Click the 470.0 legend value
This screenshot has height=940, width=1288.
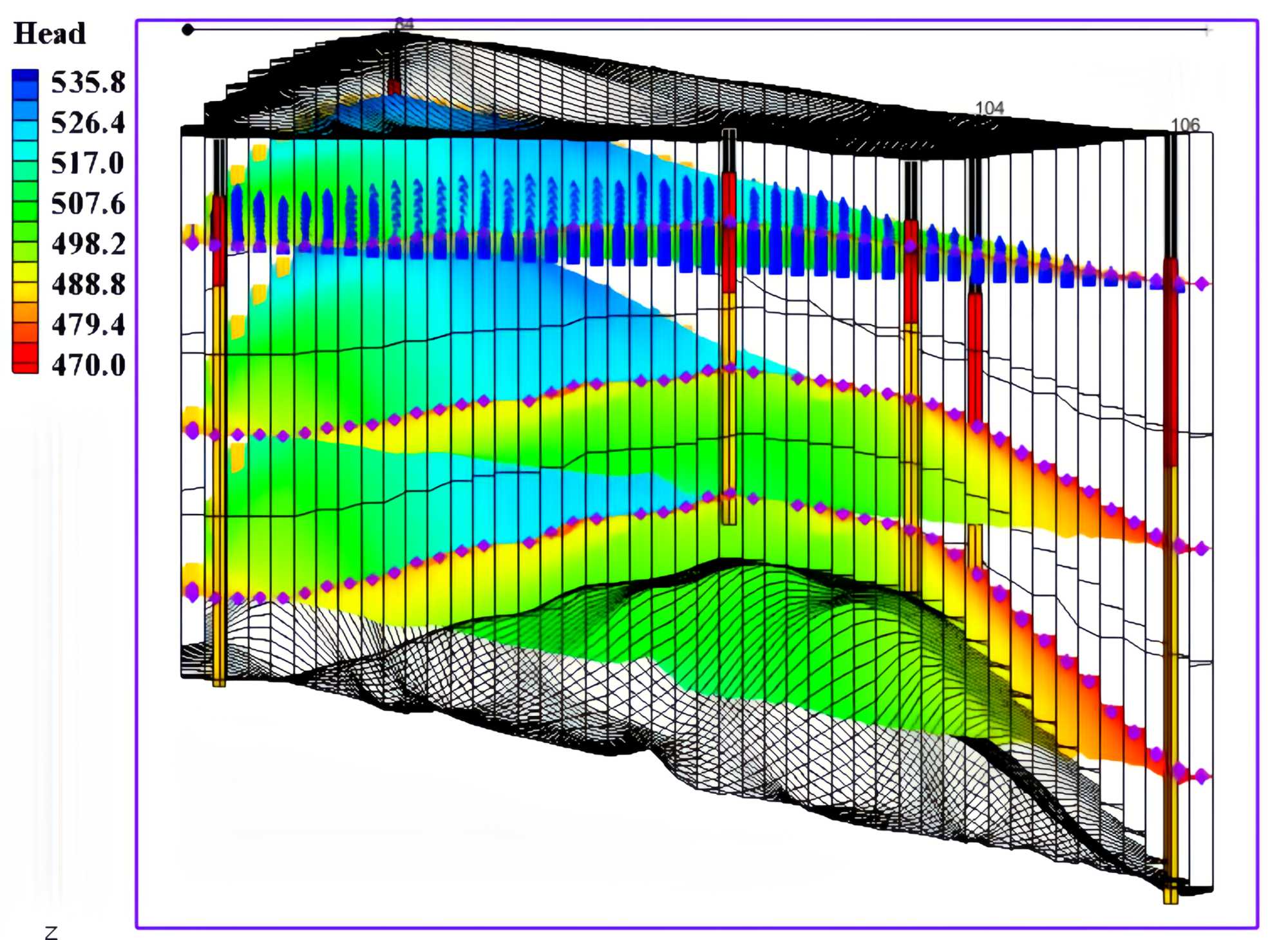pos(88,365)
